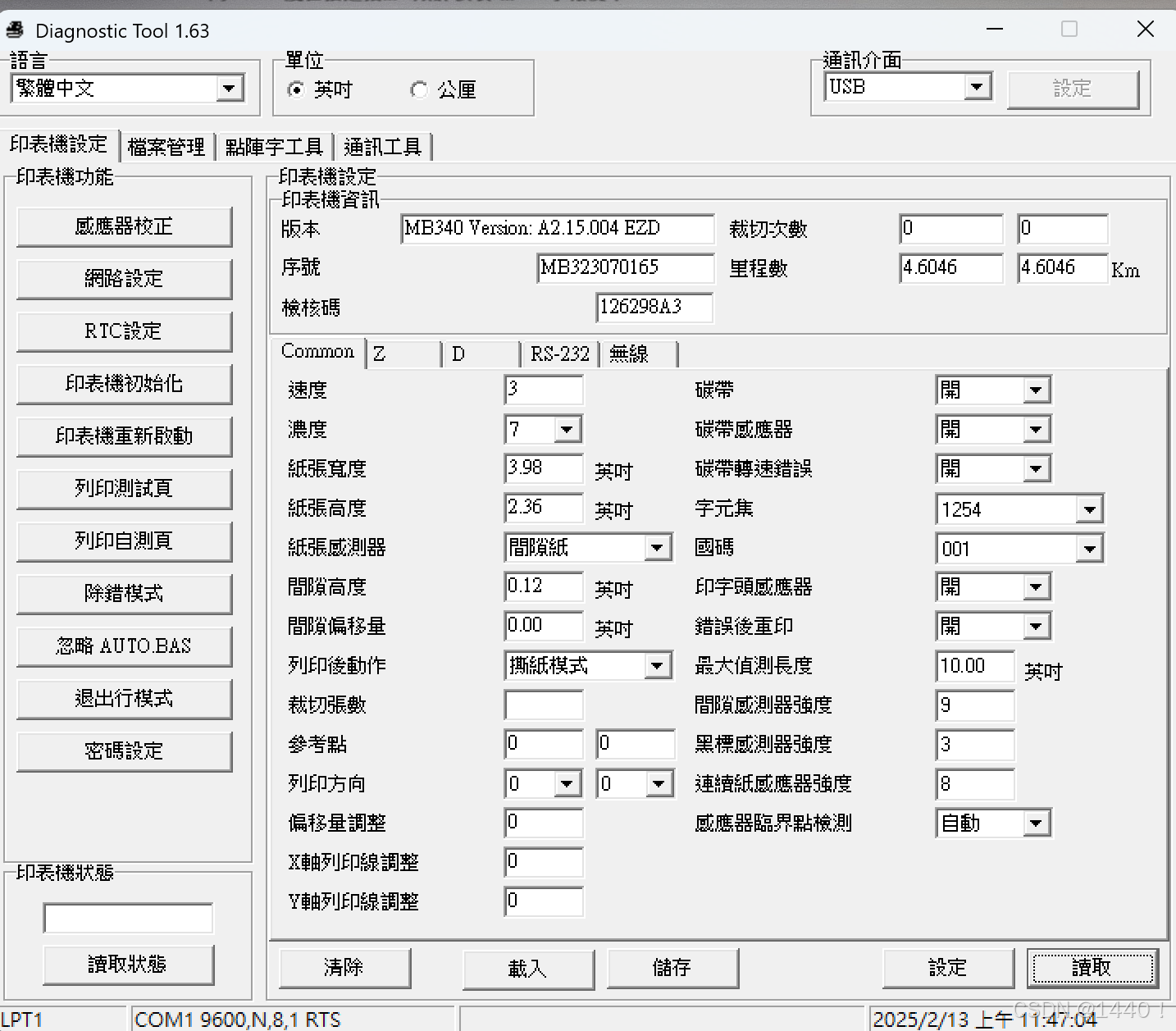Click the 速度 speed input field
This screenshot has height=1031, width=1176.
(x=543, y=390)
